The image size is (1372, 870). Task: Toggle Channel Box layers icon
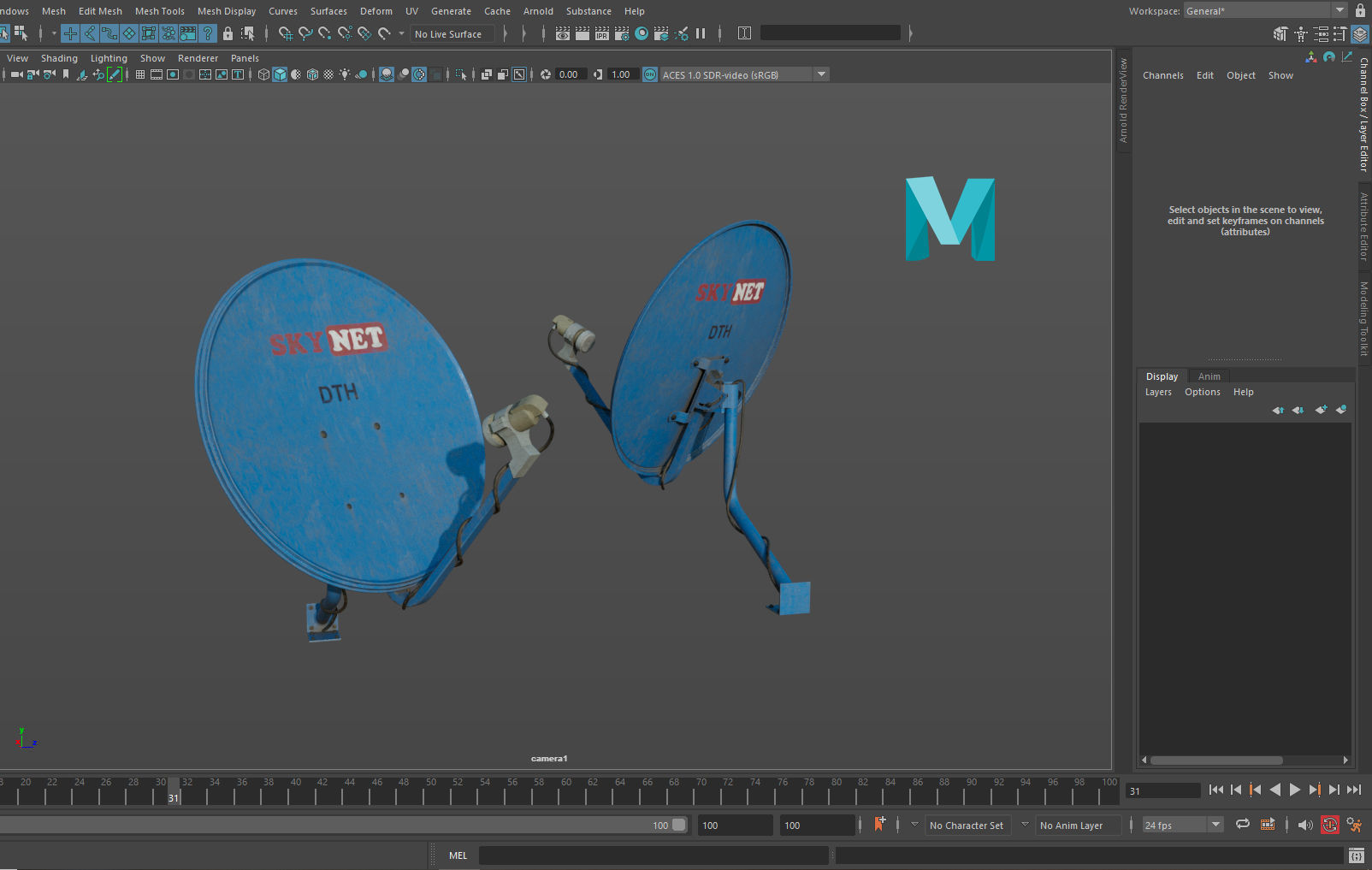coord(1360,34)
